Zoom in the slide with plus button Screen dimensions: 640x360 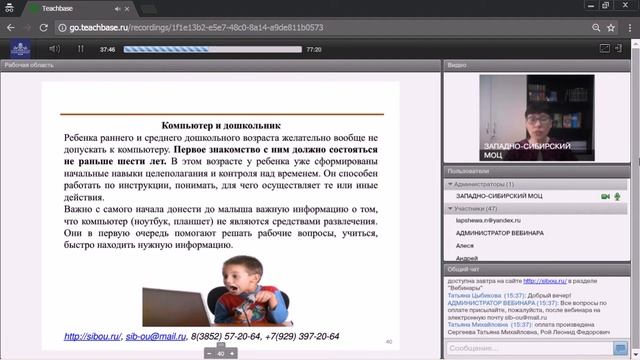pos(232,353)
